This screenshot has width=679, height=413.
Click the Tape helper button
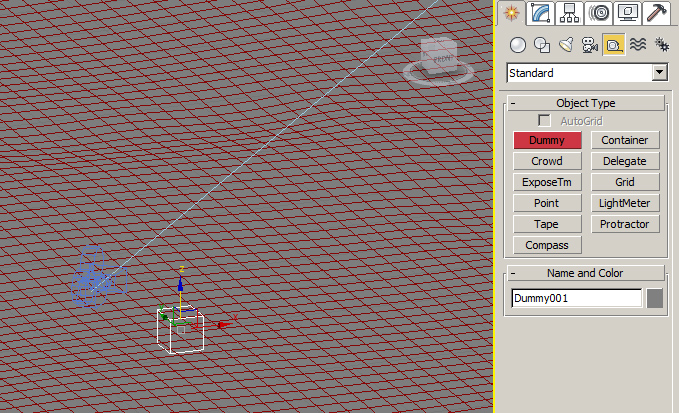tap(547, 224)
